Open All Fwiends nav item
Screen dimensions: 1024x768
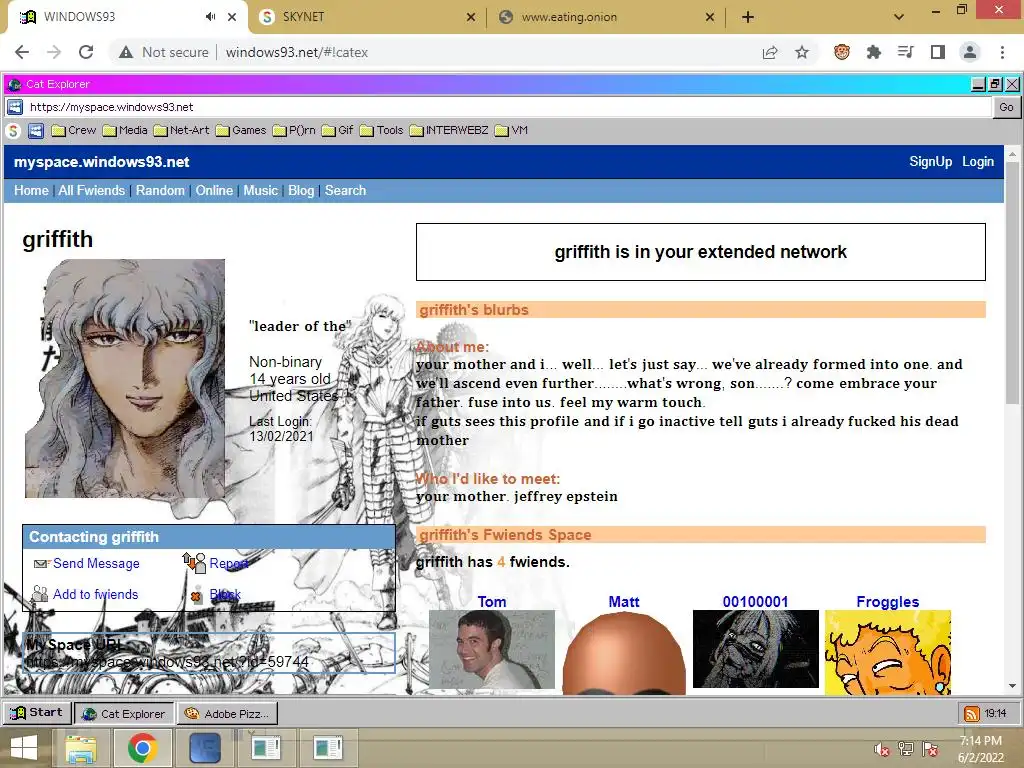[x=91, y=191]
